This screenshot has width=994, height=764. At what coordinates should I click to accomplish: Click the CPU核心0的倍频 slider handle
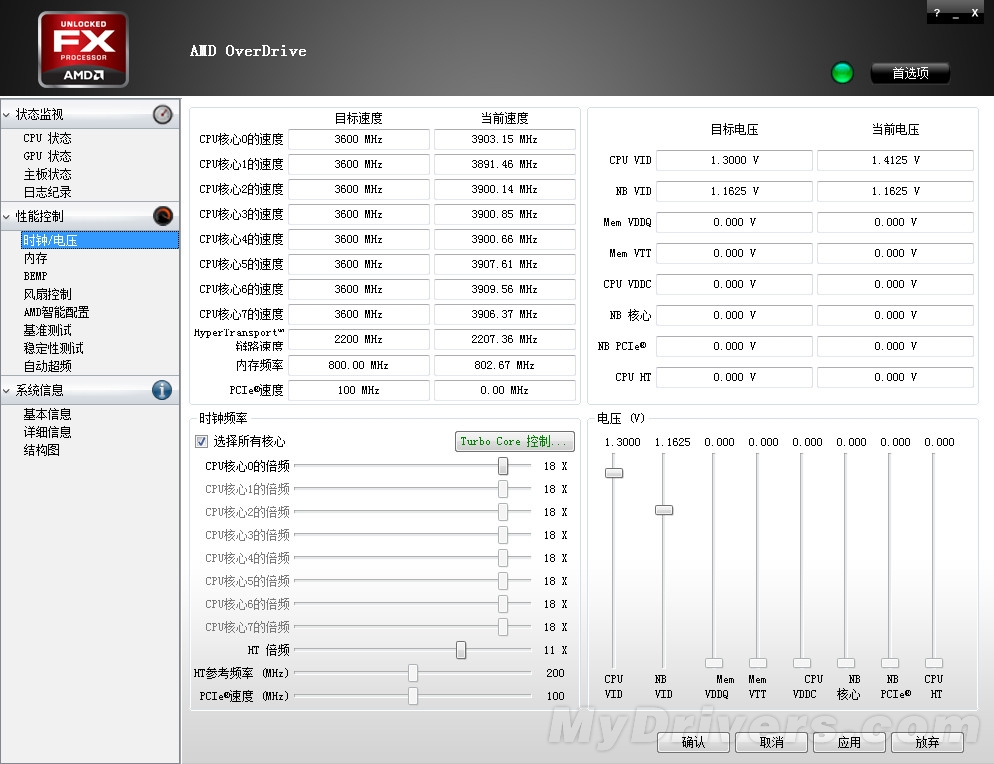click(503, 466)
